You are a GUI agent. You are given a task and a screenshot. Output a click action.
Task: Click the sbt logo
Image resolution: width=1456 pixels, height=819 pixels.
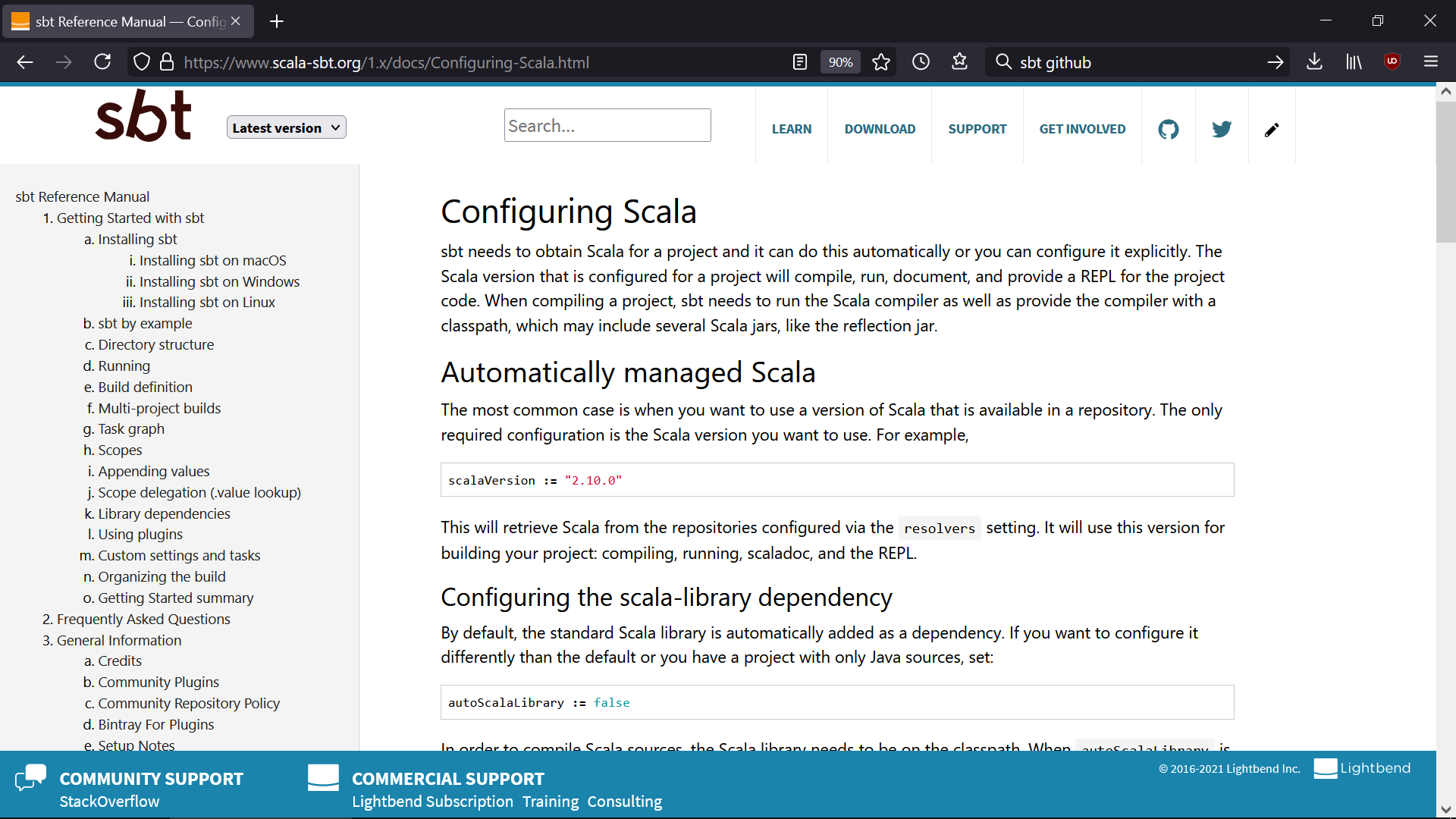pos(143,115)
